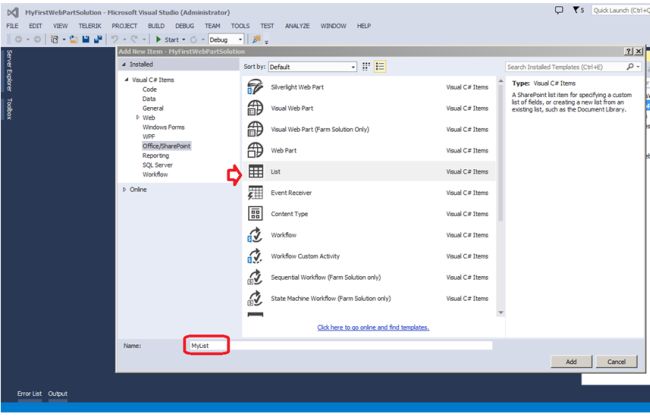Viewport: 650px width, 417px height.
Task: Open the BUILD menu
Action: coord(156,26)
